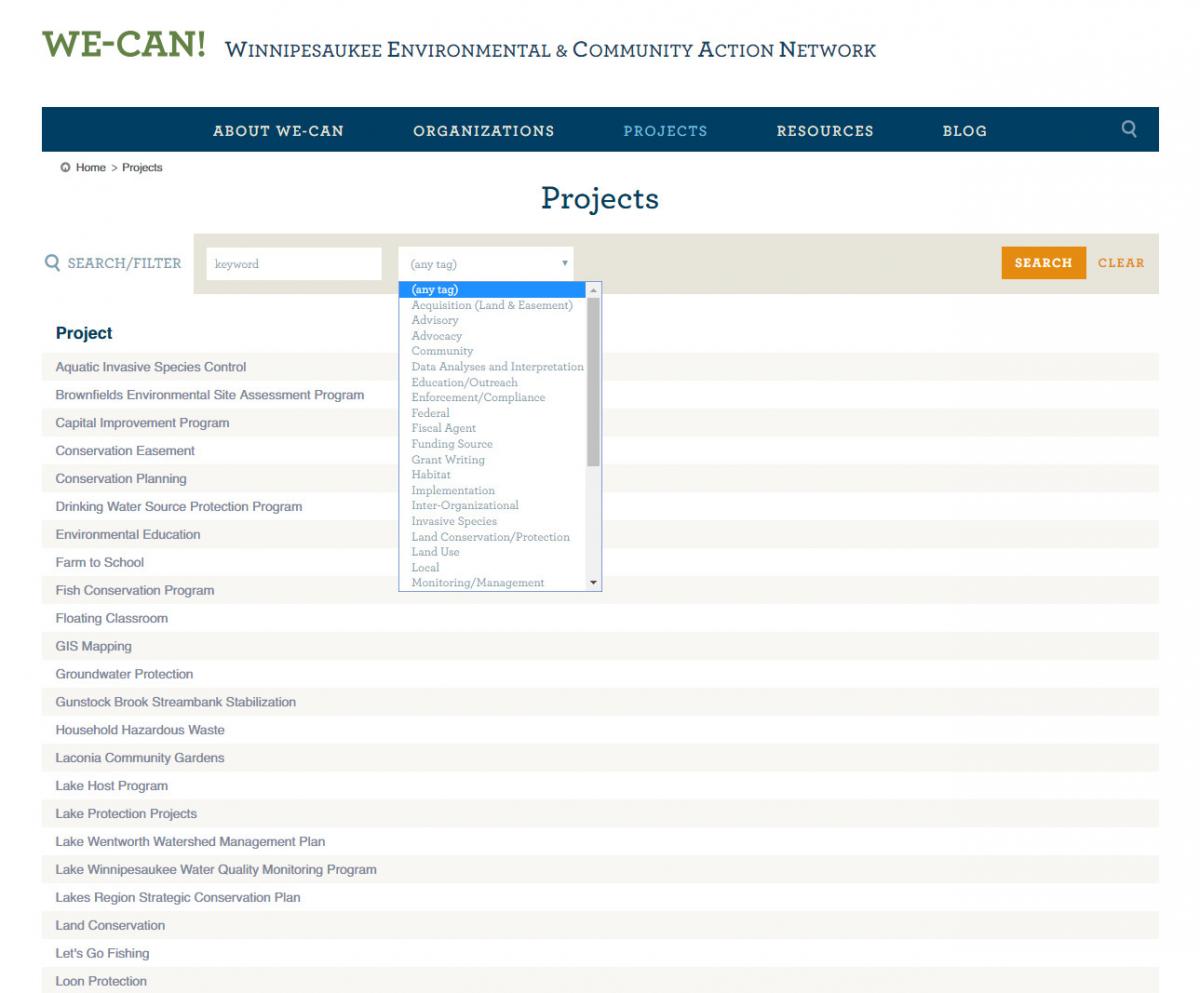Image resolution: width=1200 pixels, height=993 pixels.
Task: Collapse the (any tag) dropdown box
Action: (486, 264)
